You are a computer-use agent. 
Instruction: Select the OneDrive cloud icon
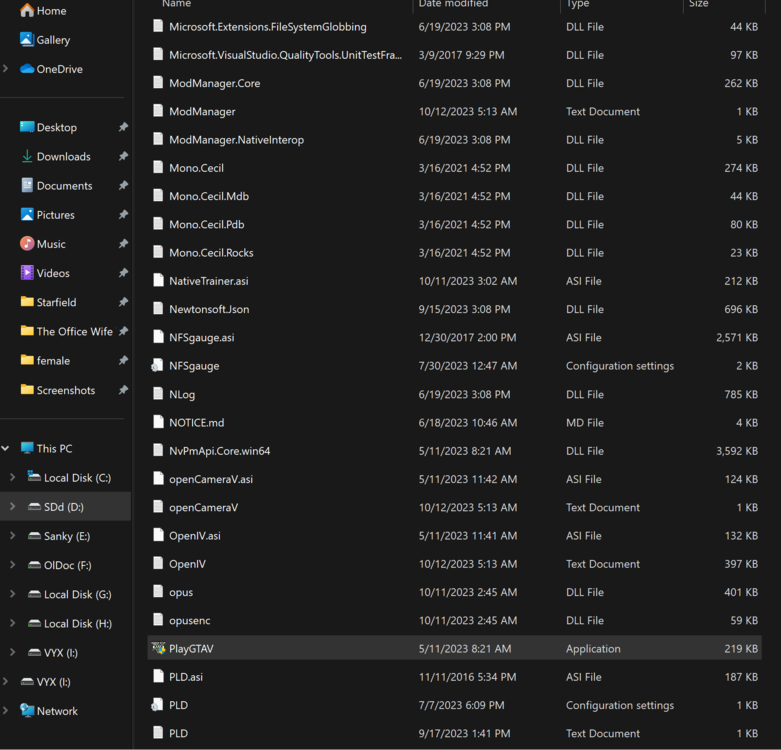(27, 69)
